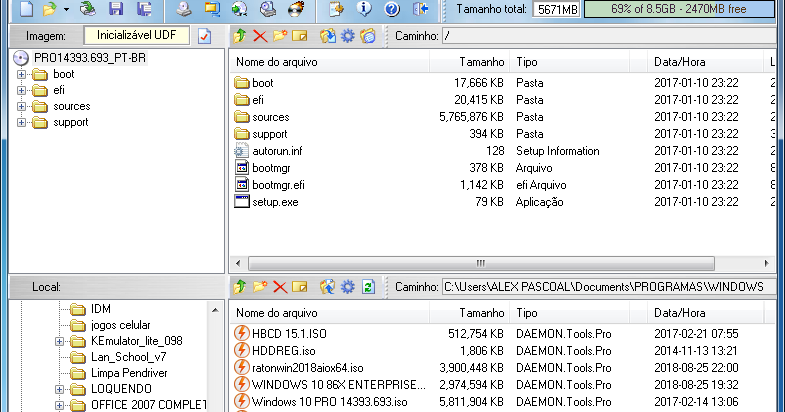Click the Exit door arrow icon

click(x=421, y=9)
